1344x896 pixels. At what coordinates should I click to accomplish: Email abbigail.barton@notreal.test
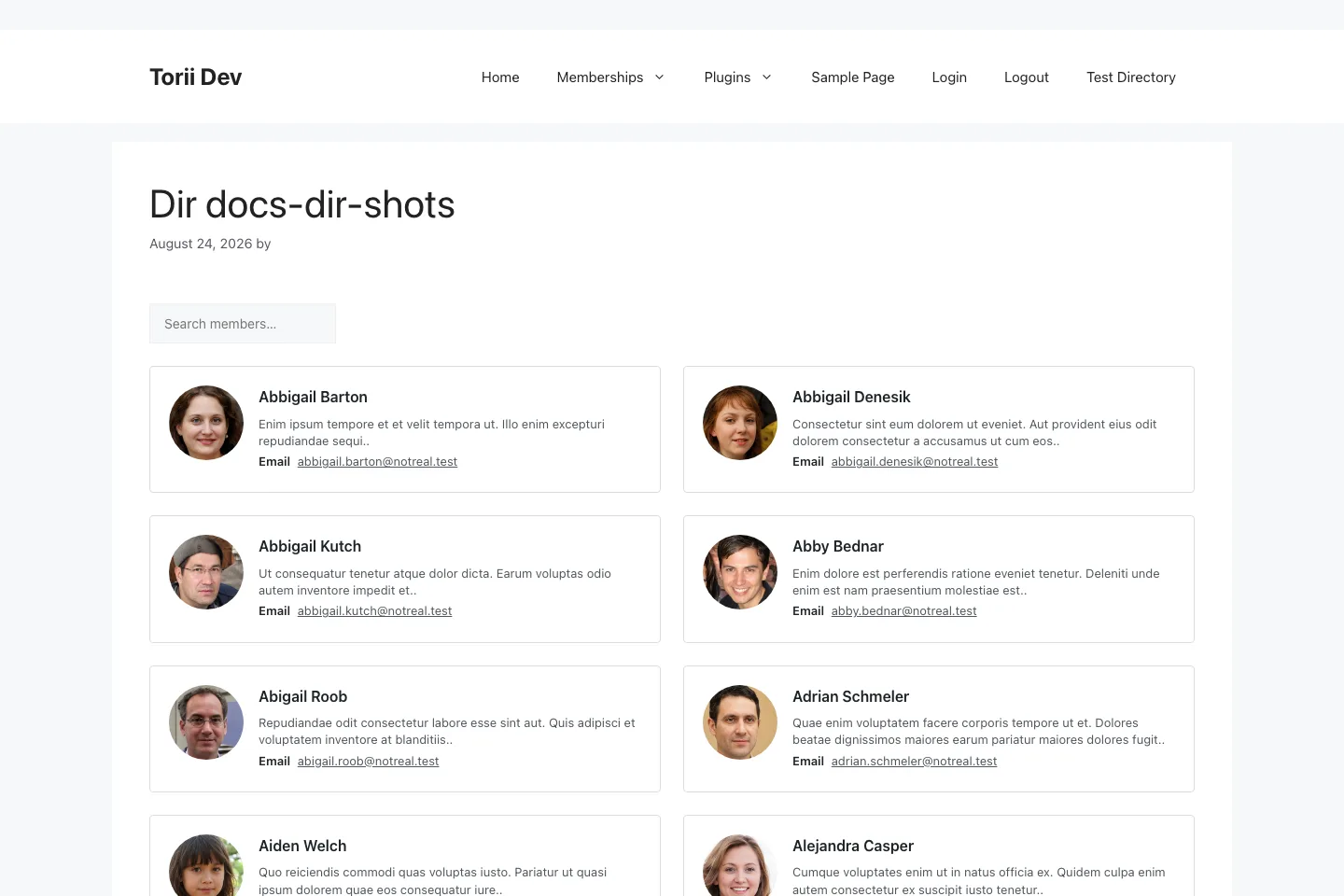pos(377,462)
